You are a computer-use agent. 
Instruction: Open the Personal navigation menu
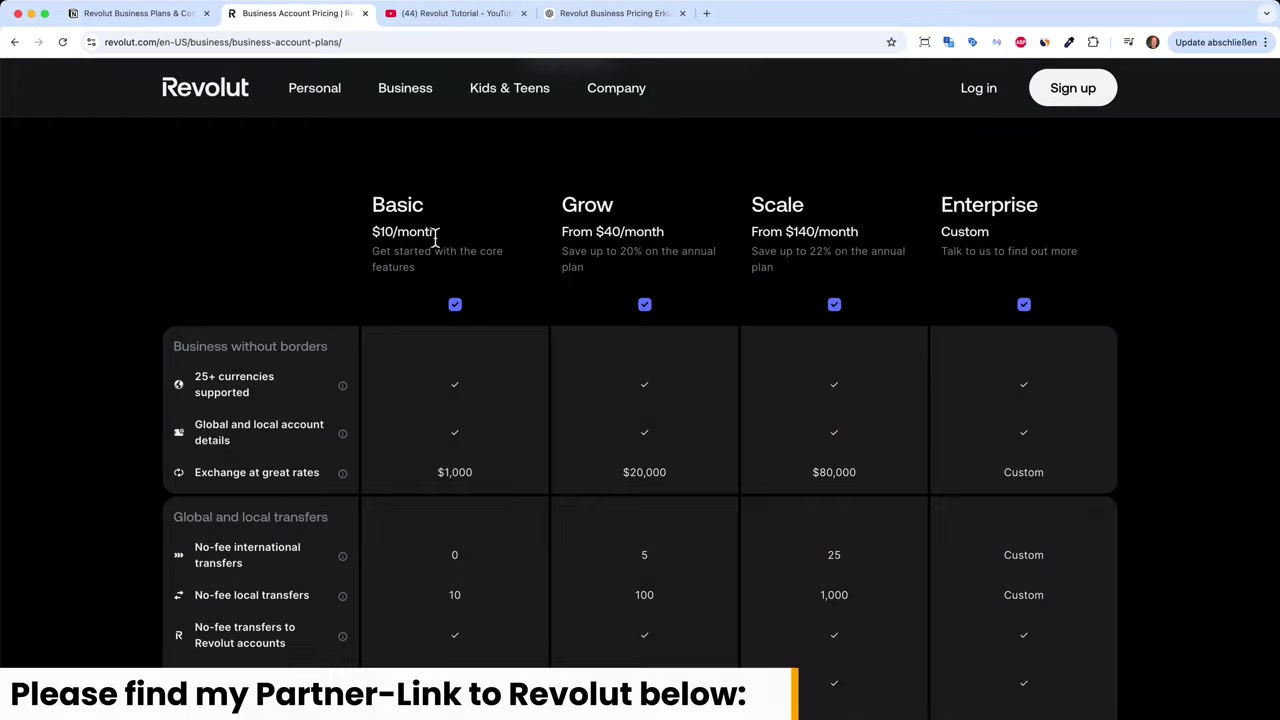[x=314, y=88]
